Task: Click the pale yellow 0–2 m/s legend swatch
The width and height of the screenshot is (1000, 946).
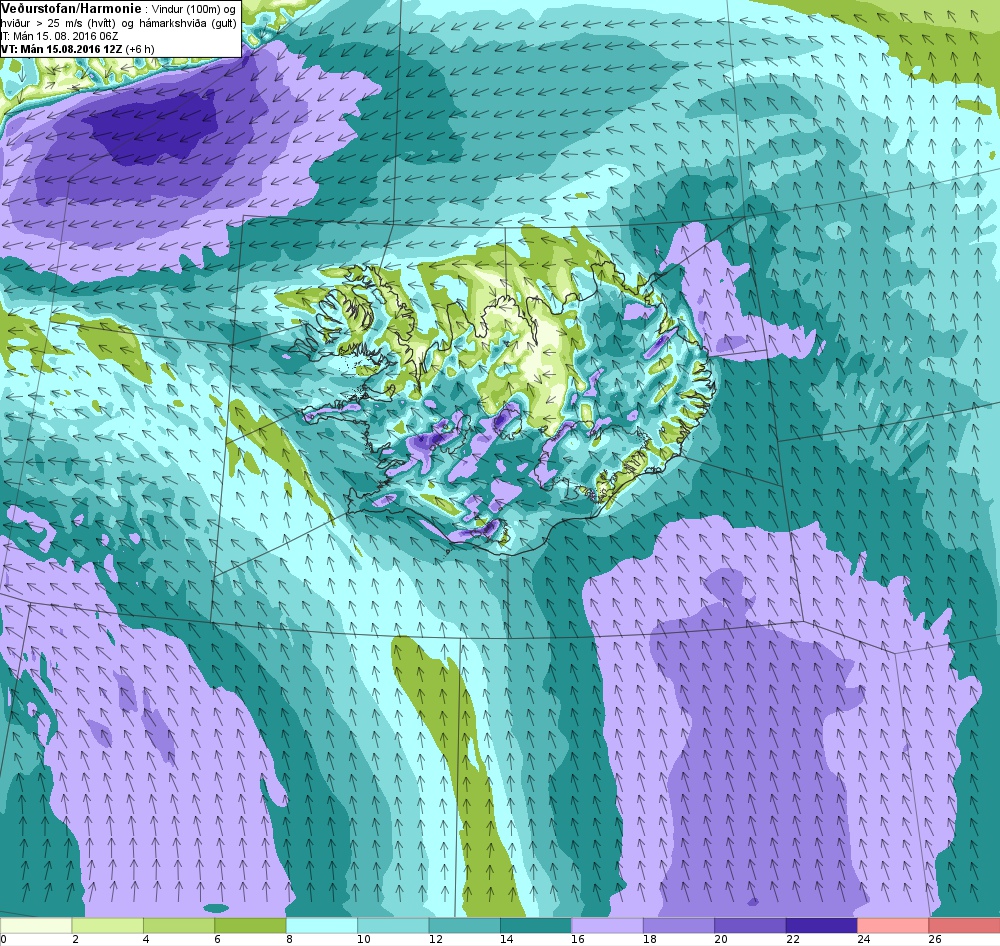Action: (36, 926)
